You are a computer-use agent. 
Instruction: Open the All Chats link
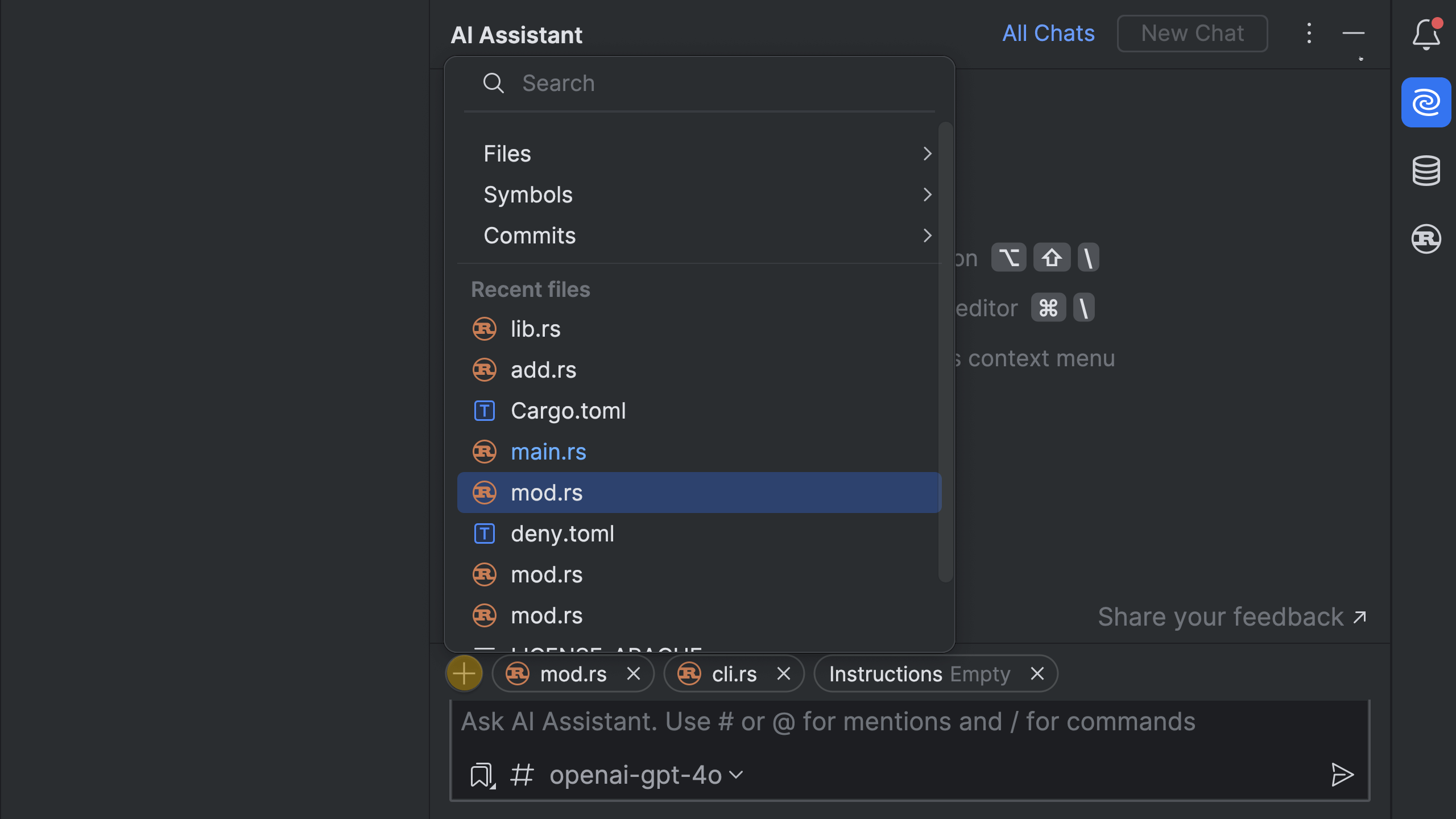(x=1048, y=34)
